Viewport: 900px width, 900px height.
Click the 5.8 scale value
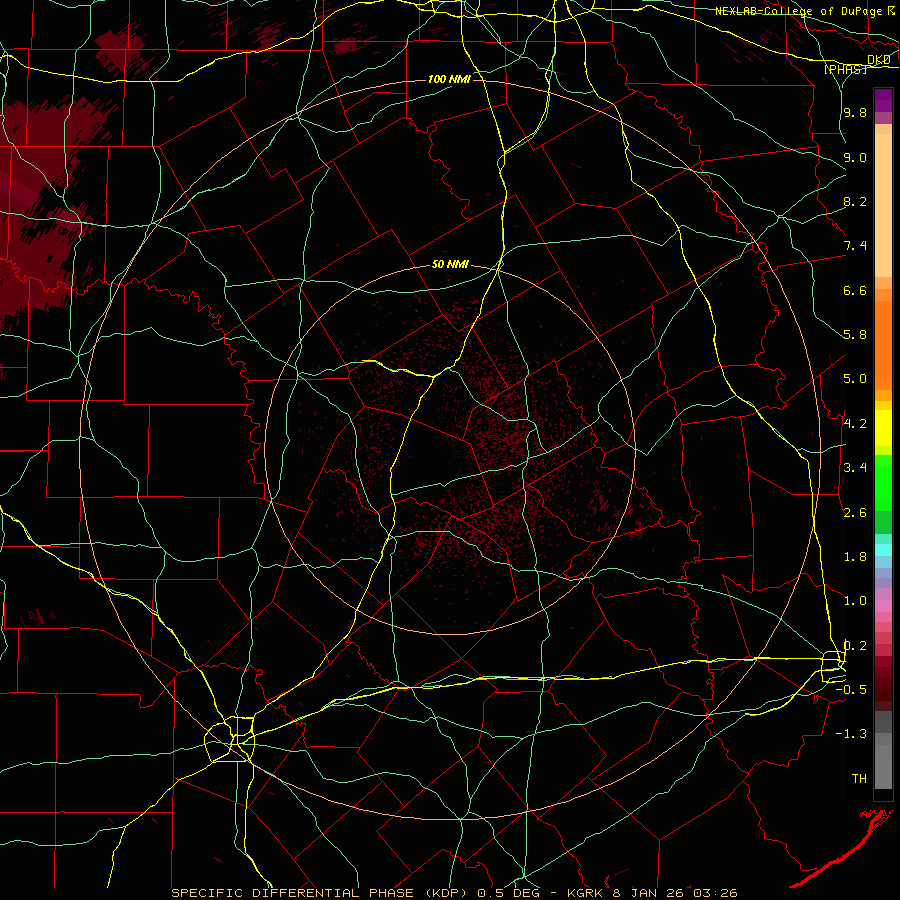point(855,335)
